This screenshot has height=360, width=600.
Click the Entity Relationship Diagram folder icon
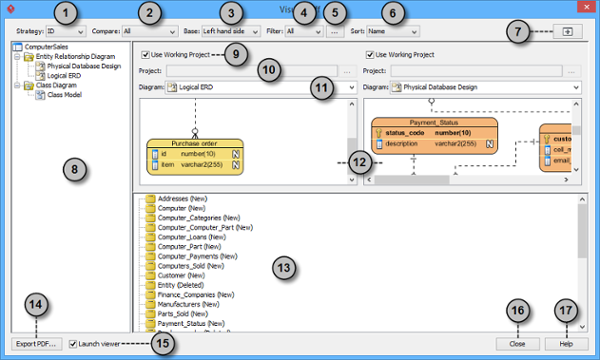[x=29, y=57]
